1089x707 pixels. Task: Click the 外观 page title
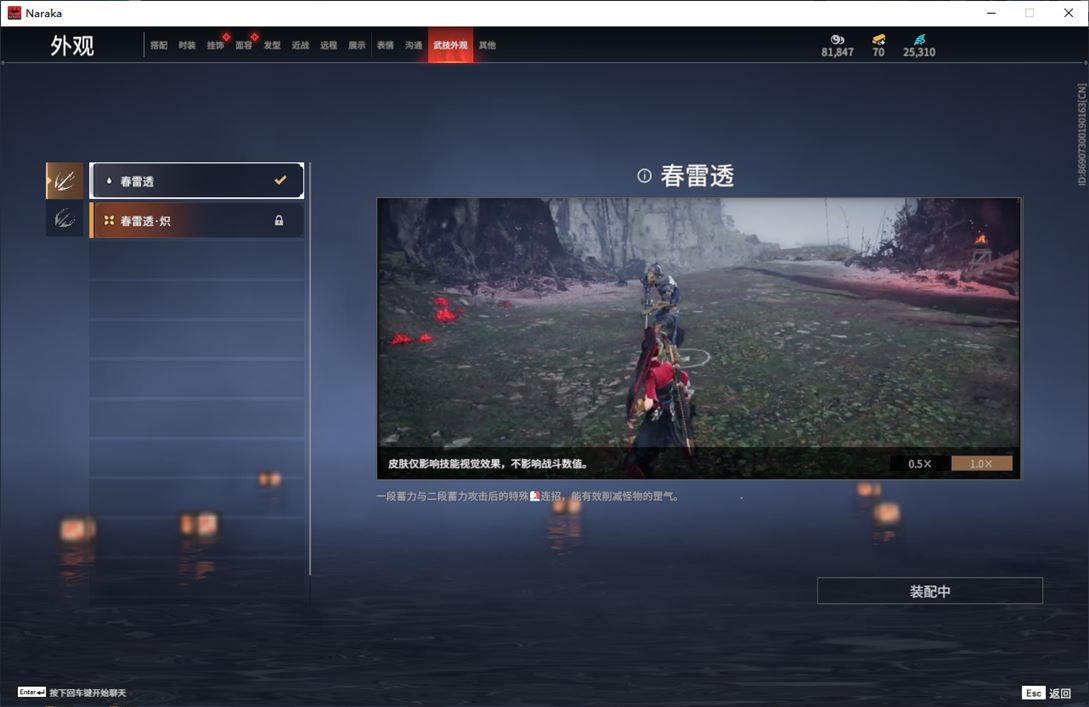coord(72,46)
